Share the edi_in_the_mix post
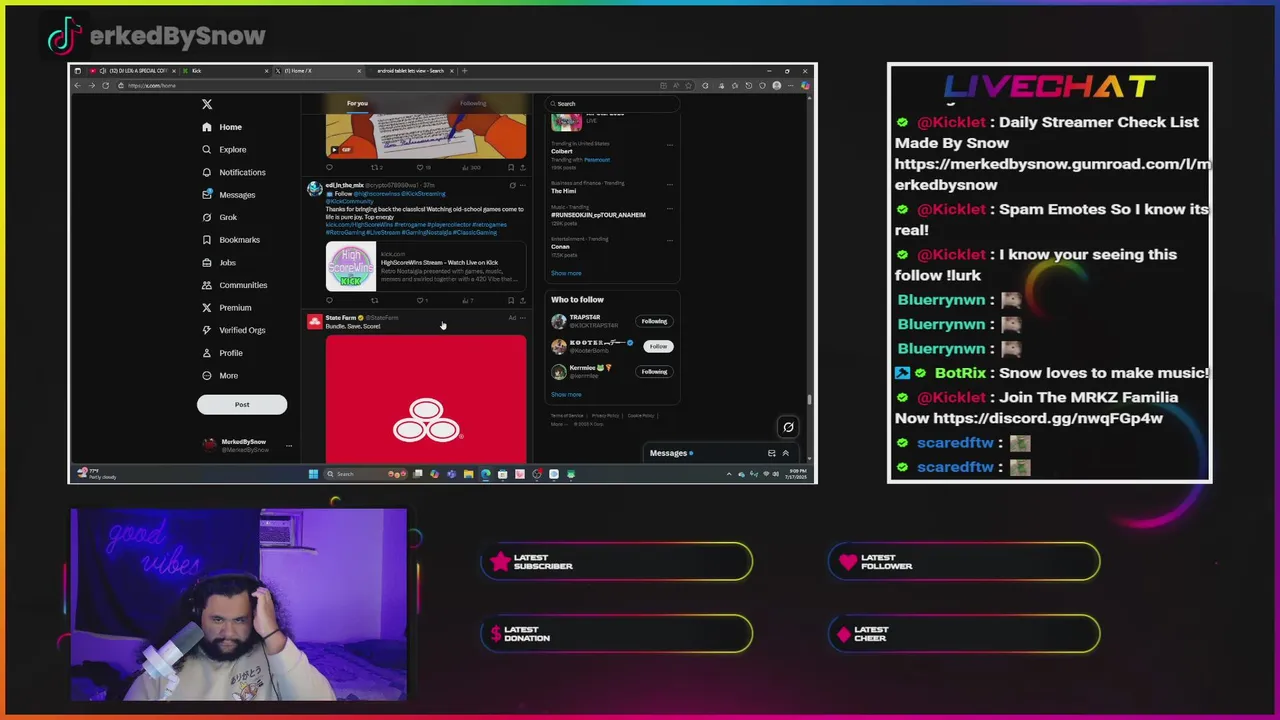 pos(522,300)
